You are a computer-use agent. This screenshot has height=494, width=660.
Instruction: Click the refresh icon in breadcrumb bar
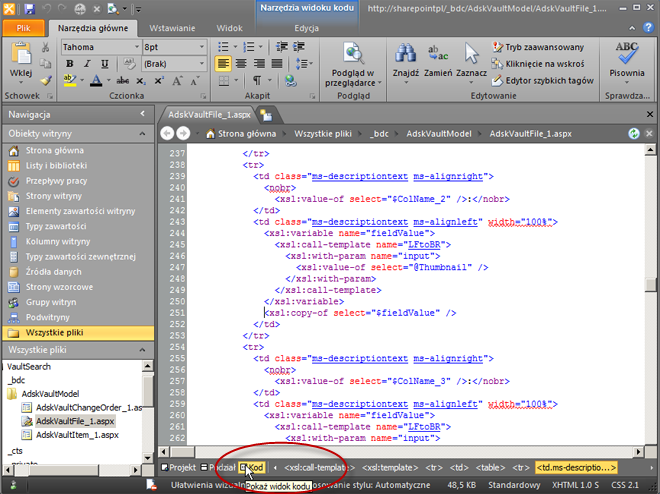tap(633, 134)
